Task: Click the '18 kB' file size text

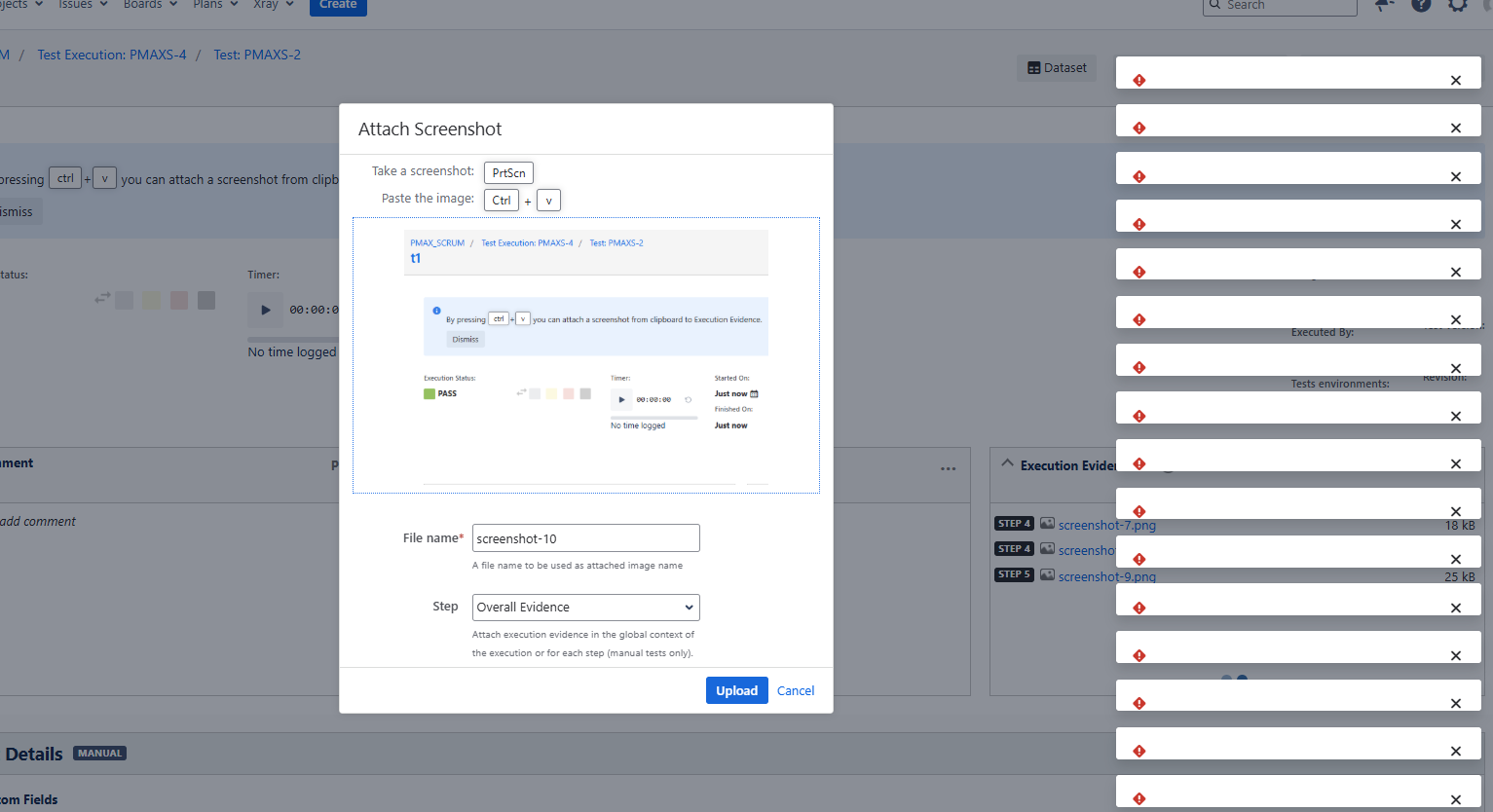Action: coord(1460,526)
